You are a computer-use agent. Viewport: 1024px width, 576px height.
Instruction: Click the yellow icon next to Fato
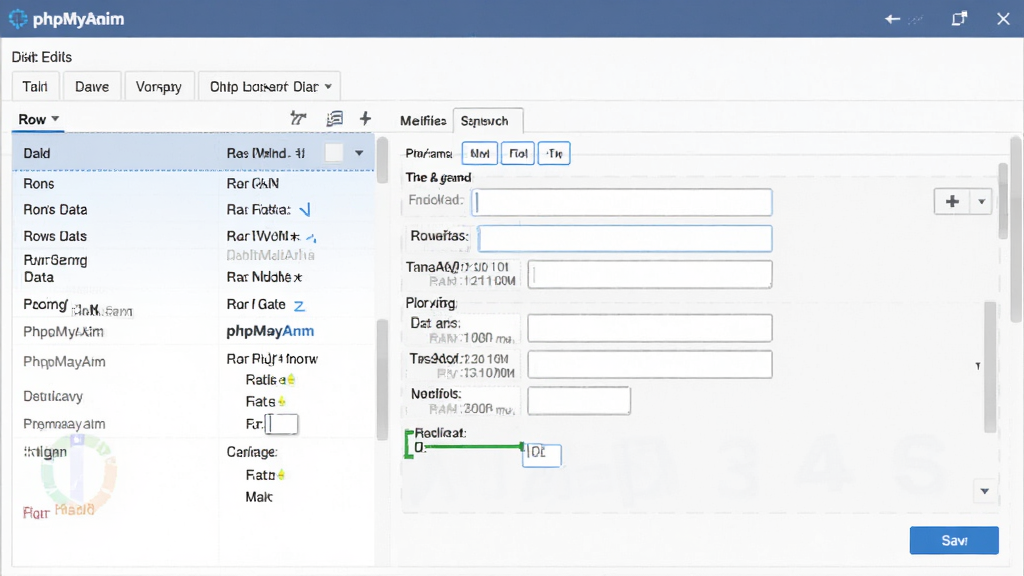pos(281,475)
